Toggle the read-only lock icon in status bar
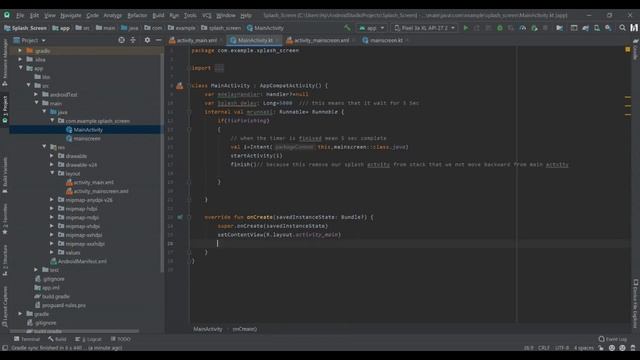This screenshot has width=640, height=360. pos(601,348)
